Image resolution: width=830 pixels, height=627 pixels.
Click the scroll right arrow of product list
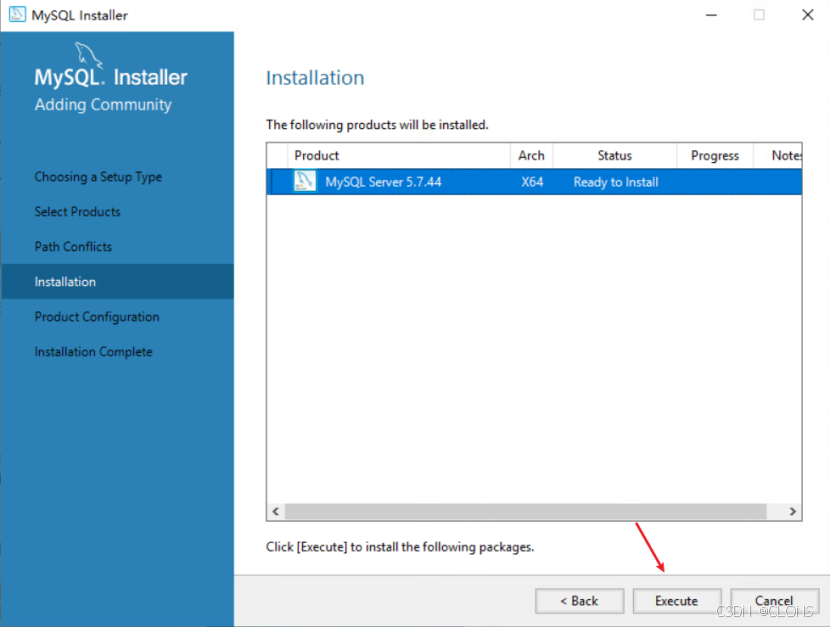[792, 511]
